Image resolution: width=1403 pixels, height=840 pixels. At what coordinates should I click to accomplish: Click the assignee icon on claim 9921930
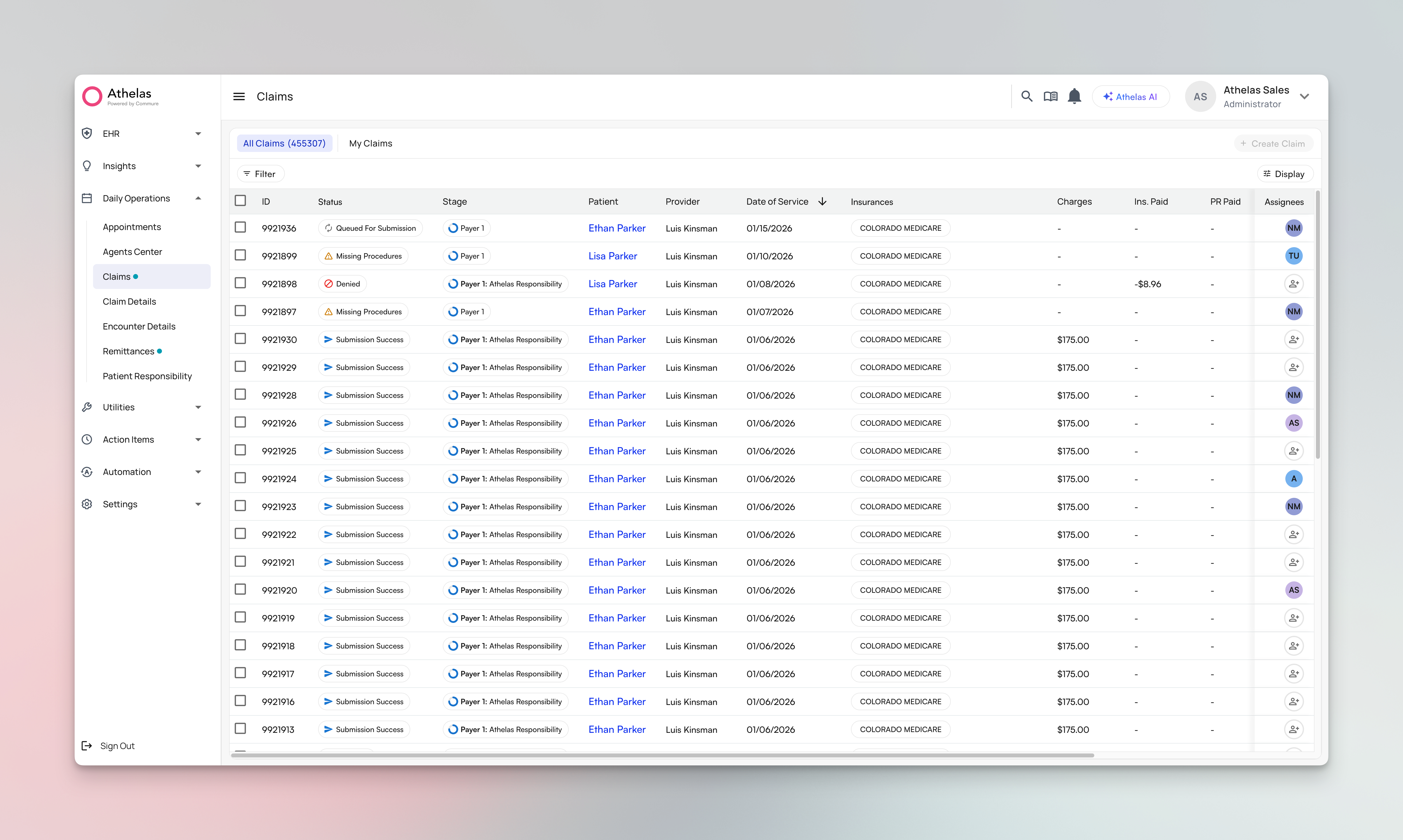pyautogui.click(x=1294, y=339)
